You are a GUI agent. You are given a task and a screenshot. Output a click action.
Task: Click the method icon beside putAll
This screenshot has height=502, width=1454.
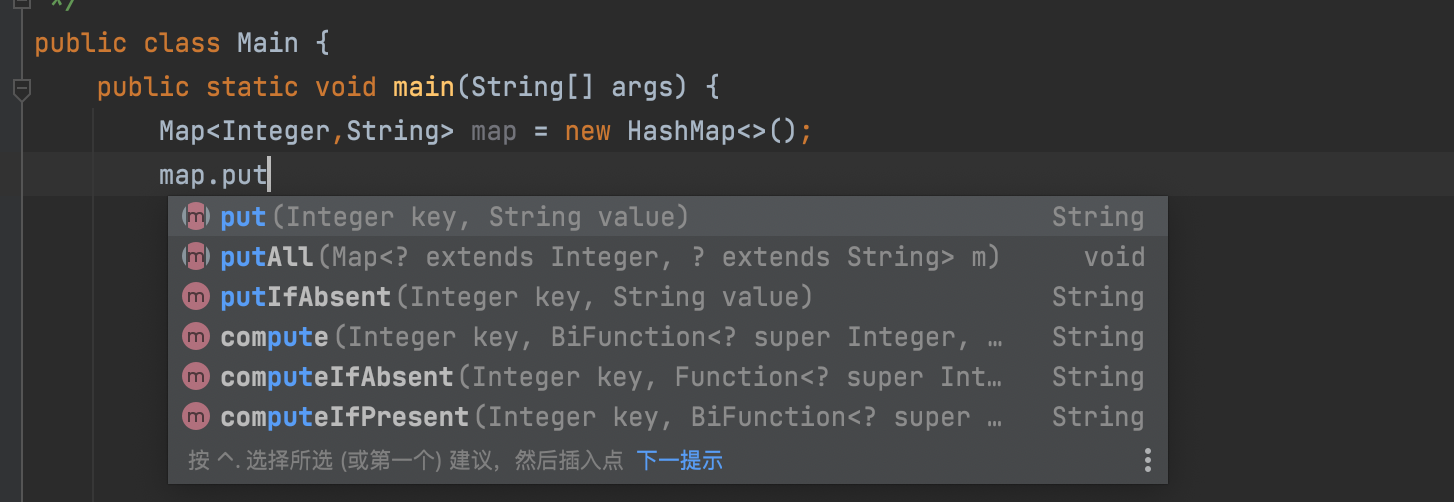pos(195,257)
